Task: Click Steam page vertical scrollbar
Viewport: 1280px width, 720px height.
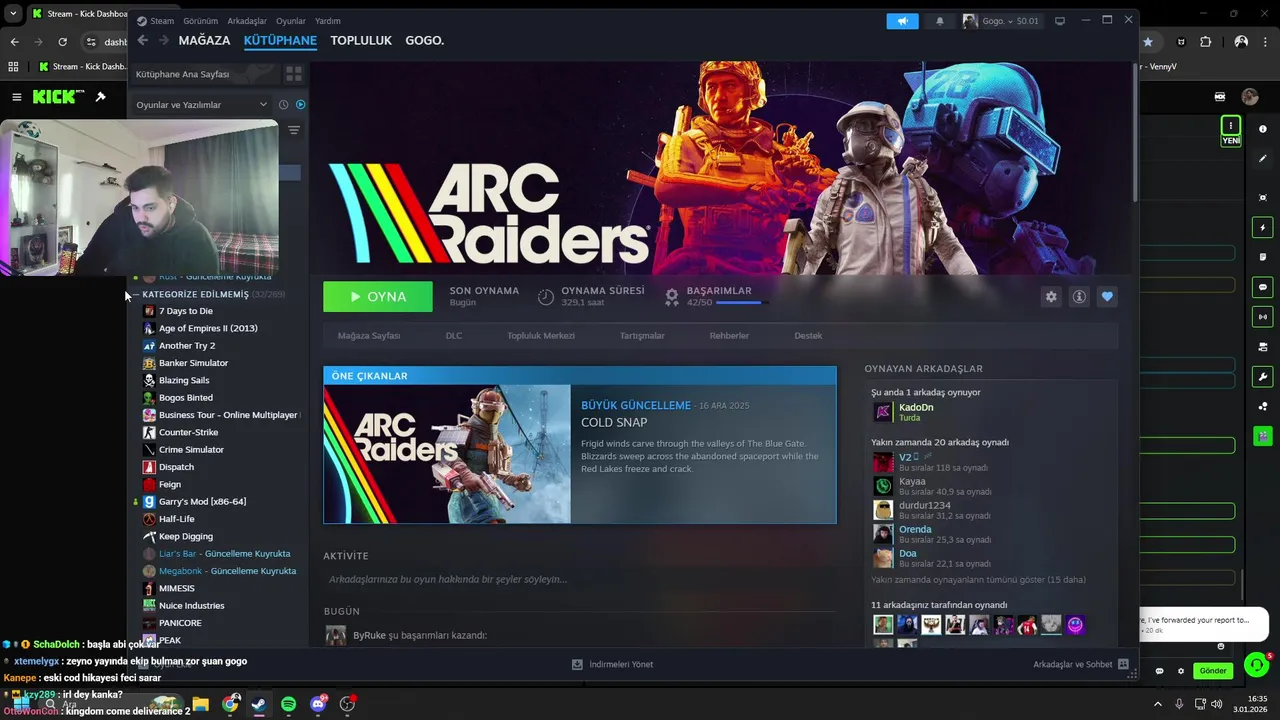Action: tap(1134, 130)
